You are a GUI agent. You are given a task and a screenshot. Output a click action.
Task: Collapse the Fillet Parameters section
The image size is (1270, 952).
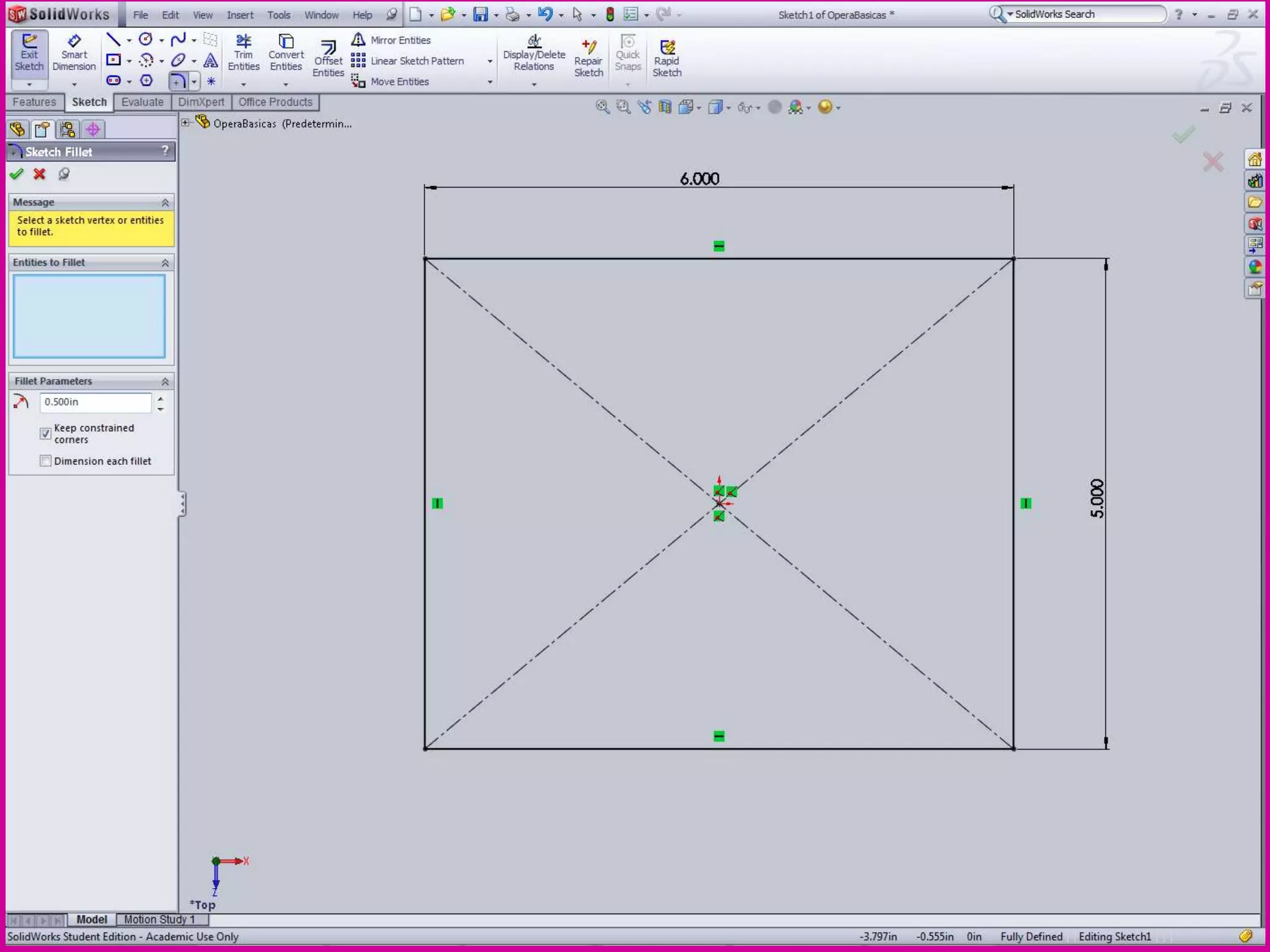(x=165, y=381)
